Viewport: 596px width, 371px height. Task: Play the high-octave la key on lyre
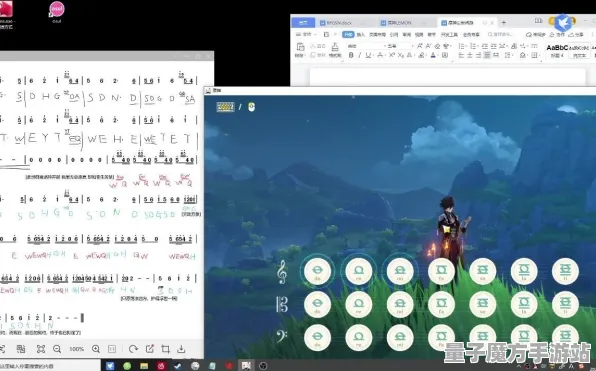click(x=524, y=271)
